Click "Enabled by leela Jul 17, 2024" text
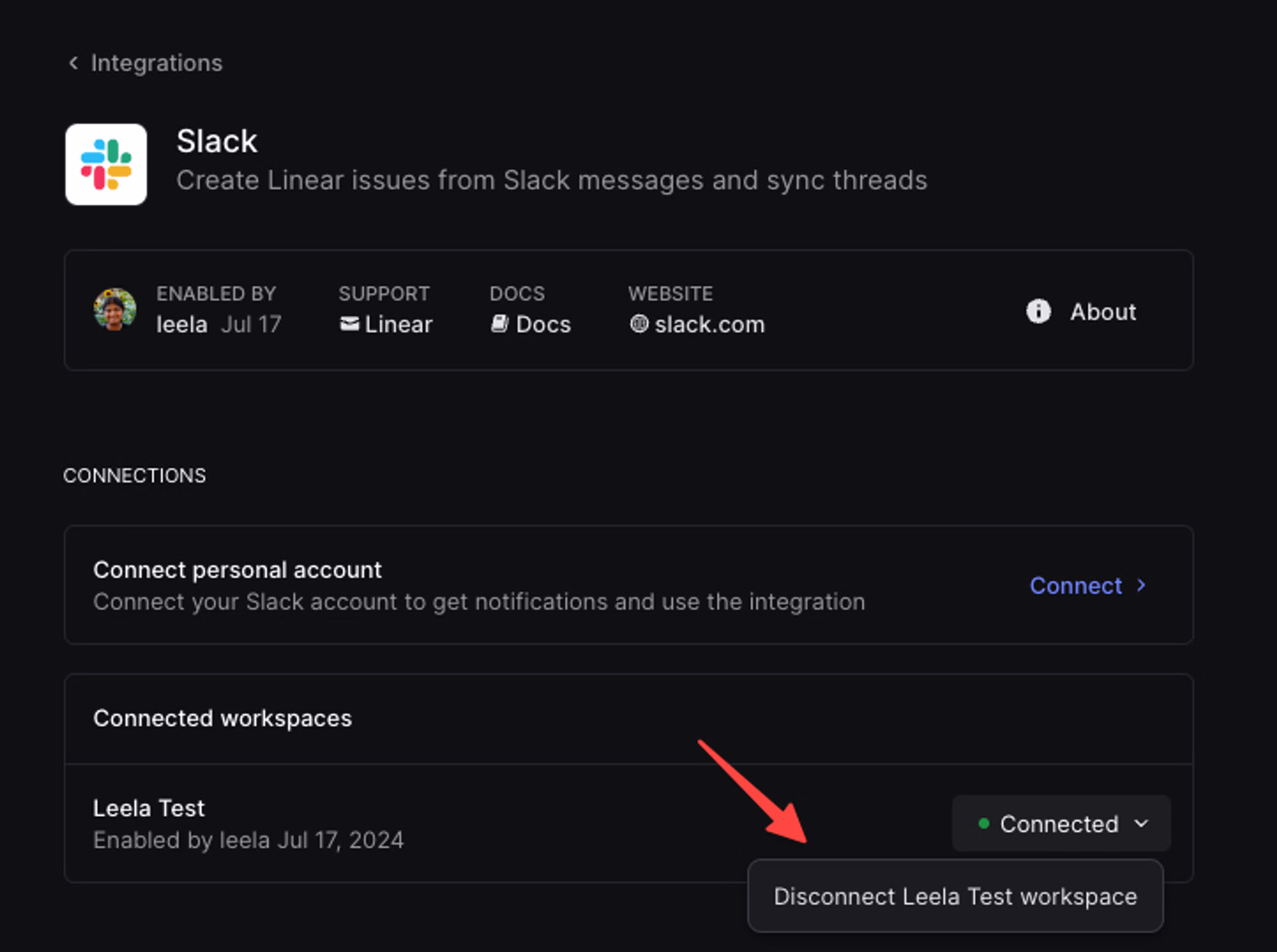This screenshot has height=952, width=1277. pyautogui.click(x=248, y=840)
